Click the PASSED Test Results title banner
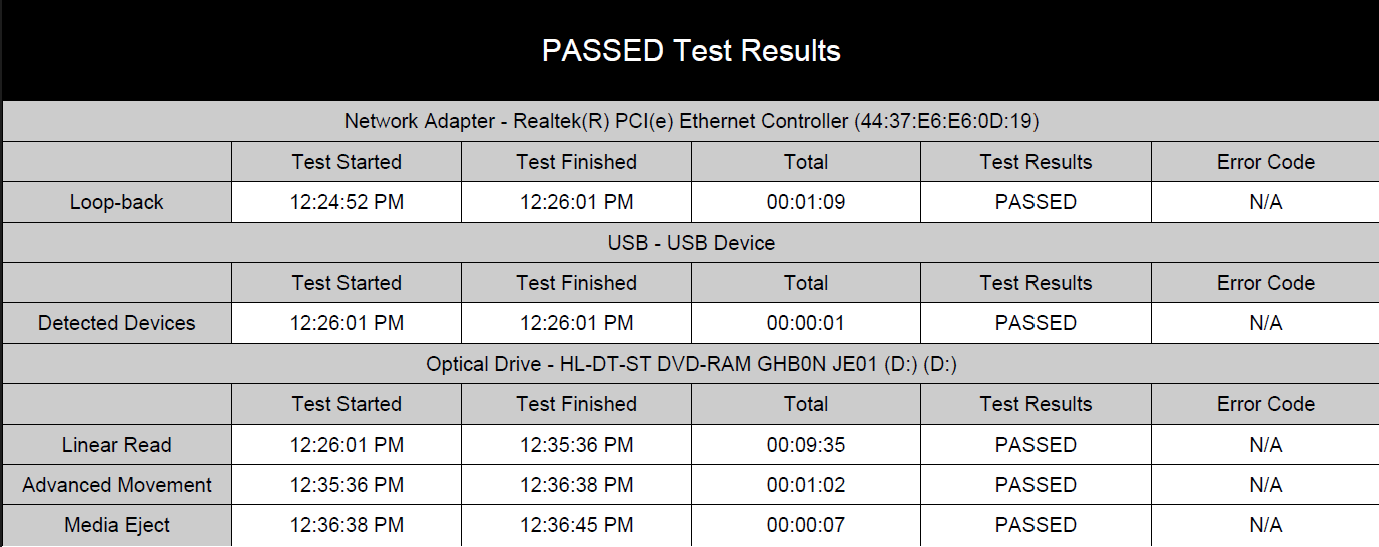The image size is (1379, 547). [x=691, y=51]
